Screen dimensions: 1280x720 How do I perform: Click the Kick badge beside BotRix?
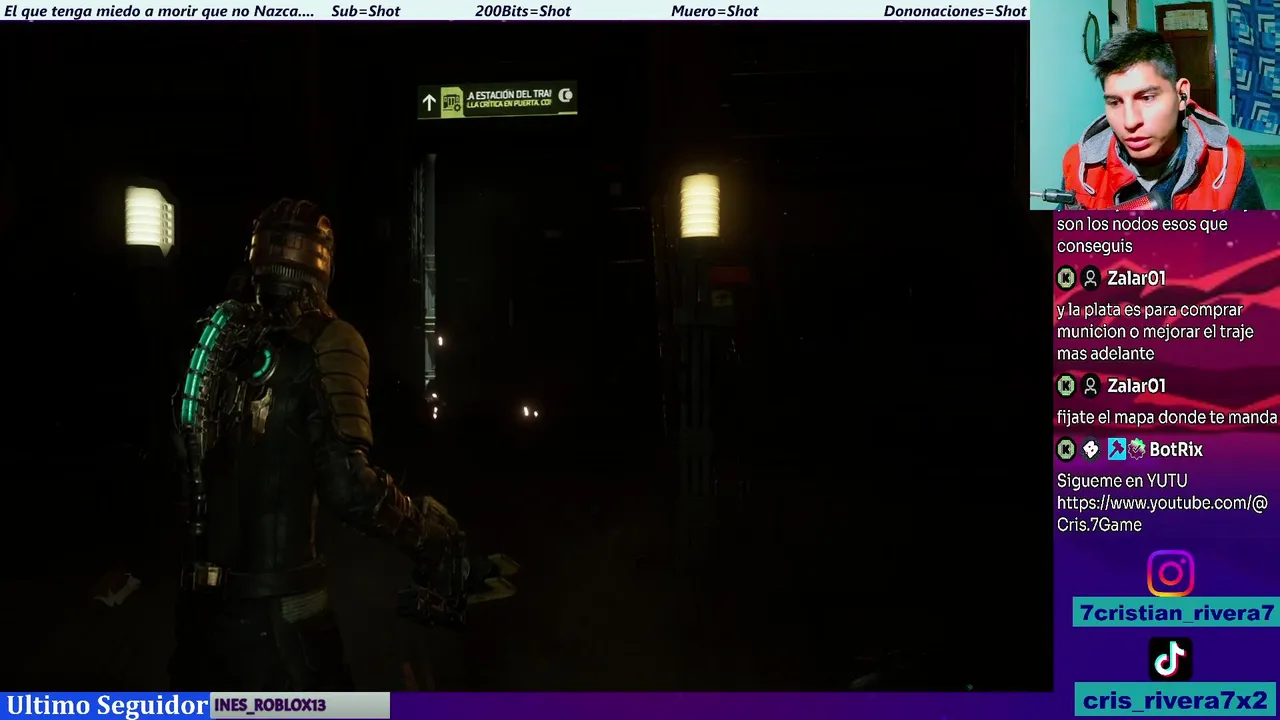click(1066, 450)
